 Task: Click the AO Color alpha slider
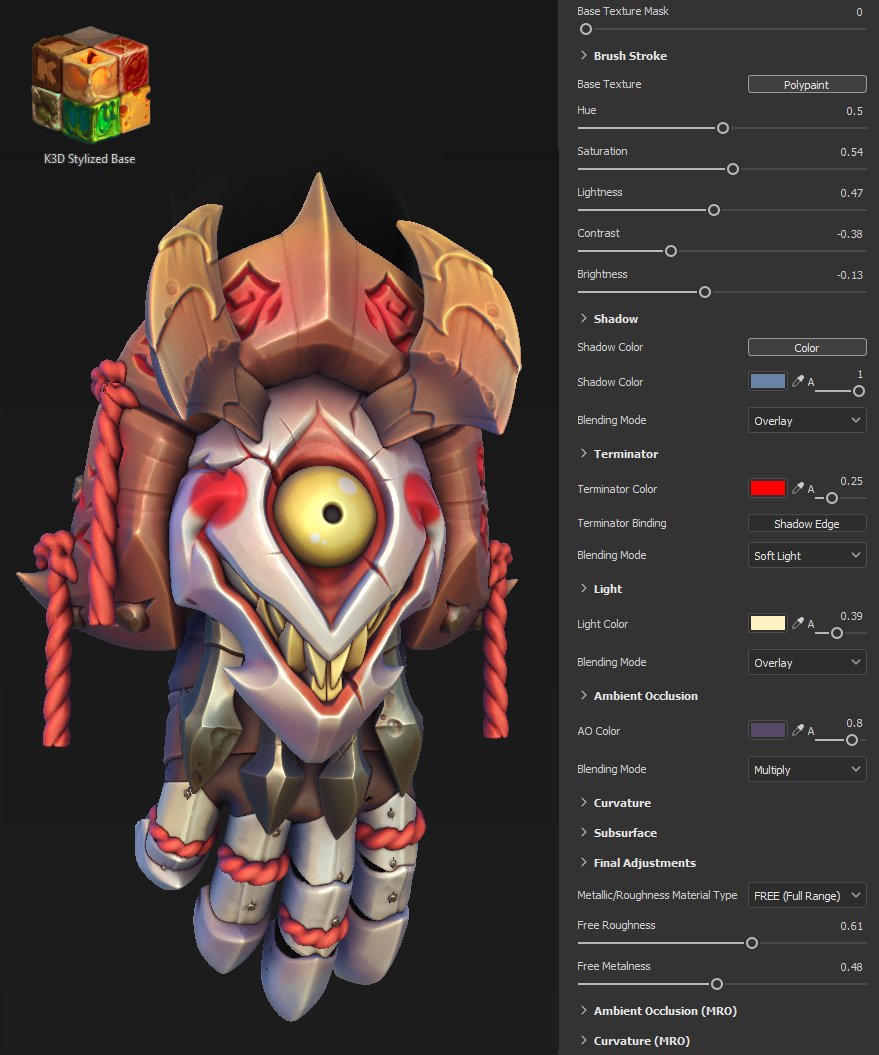(x=841, y=740)
